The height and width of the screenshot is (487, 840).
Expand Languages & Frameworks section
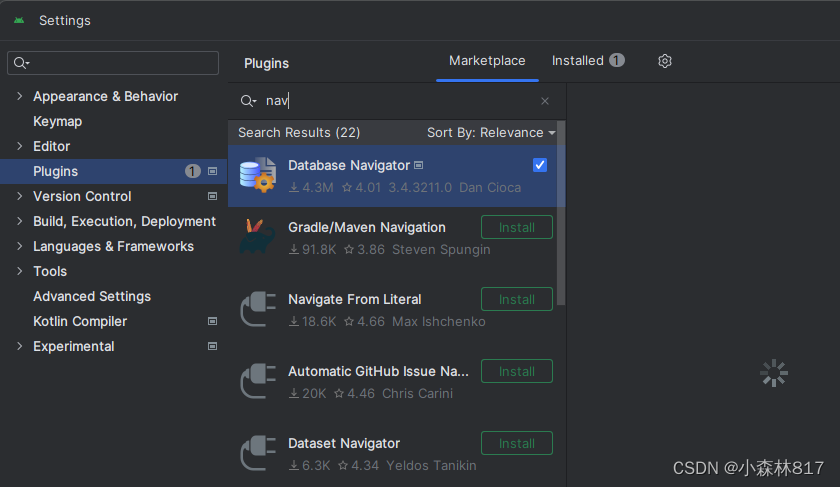tap(20, 246)
